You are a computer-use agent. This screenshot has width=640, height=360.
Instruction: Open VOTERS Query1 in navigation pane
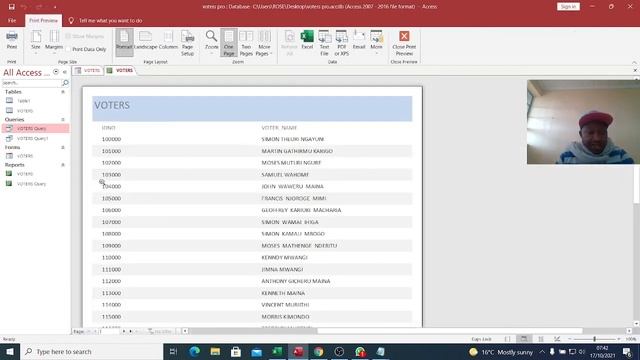pos(36,138)
